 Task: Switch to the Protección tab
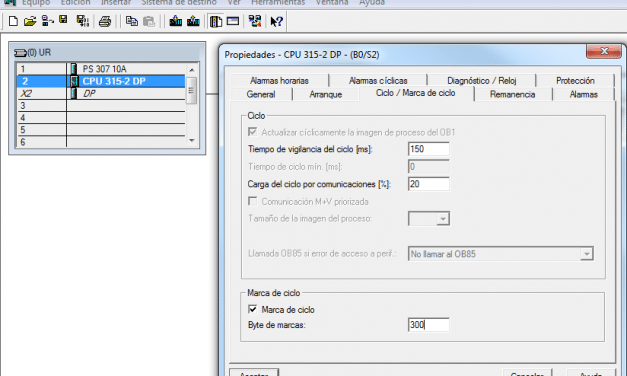point(575,80)
